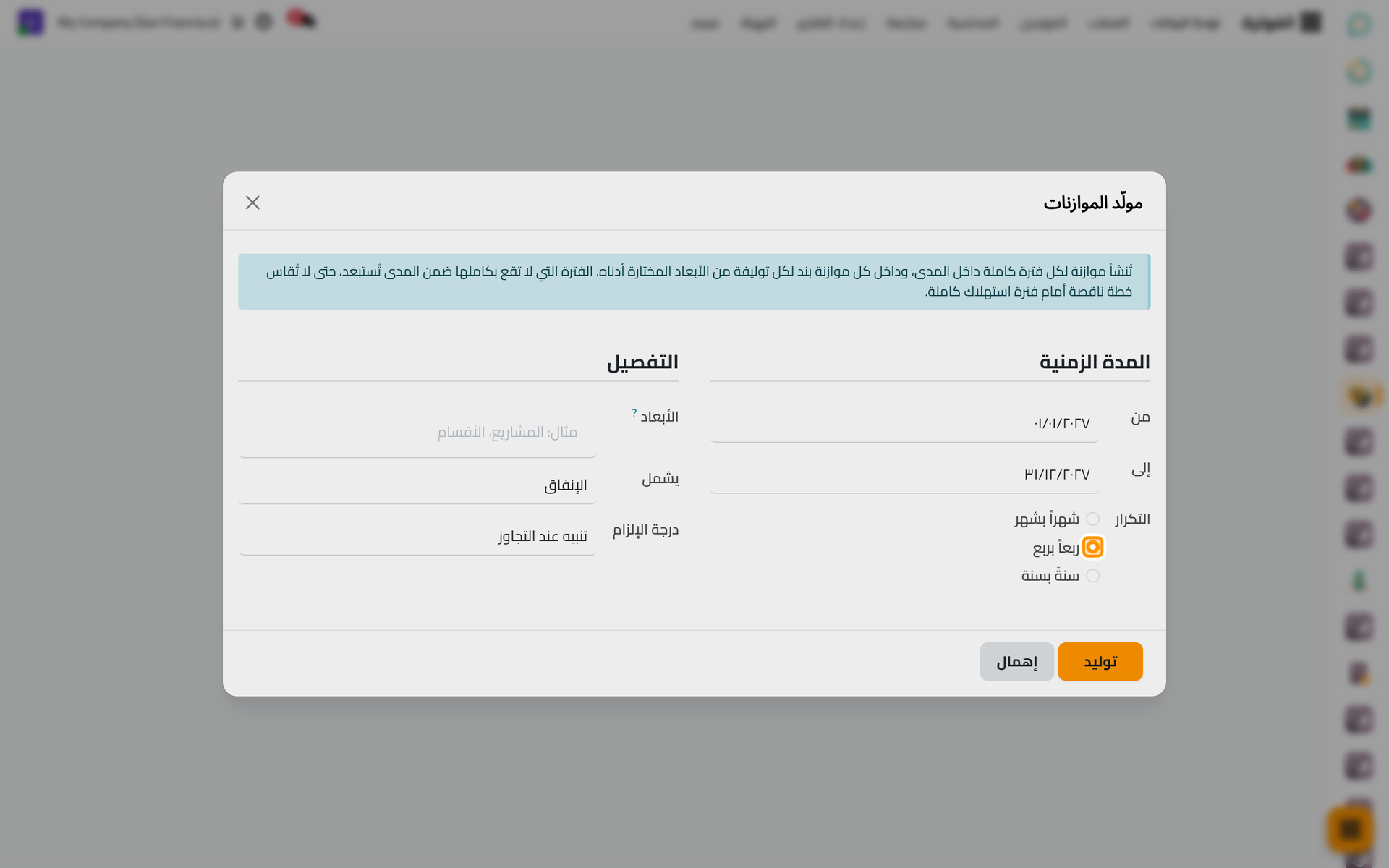Image resolution: width=1389 pixels, height=868 pixels.
Task: Select the شهراً بشهر recurrence option
Action: (x=1093, y=519)
